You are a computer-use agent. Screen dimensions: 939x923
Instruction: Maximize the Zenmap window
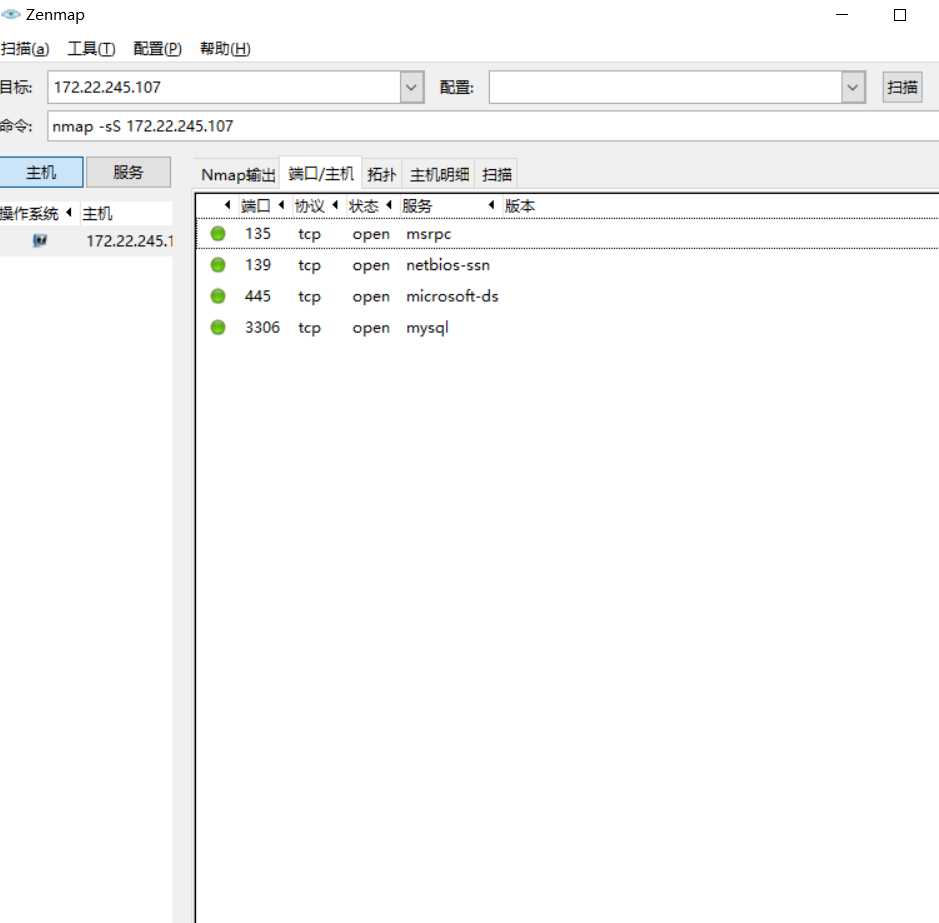899,14
